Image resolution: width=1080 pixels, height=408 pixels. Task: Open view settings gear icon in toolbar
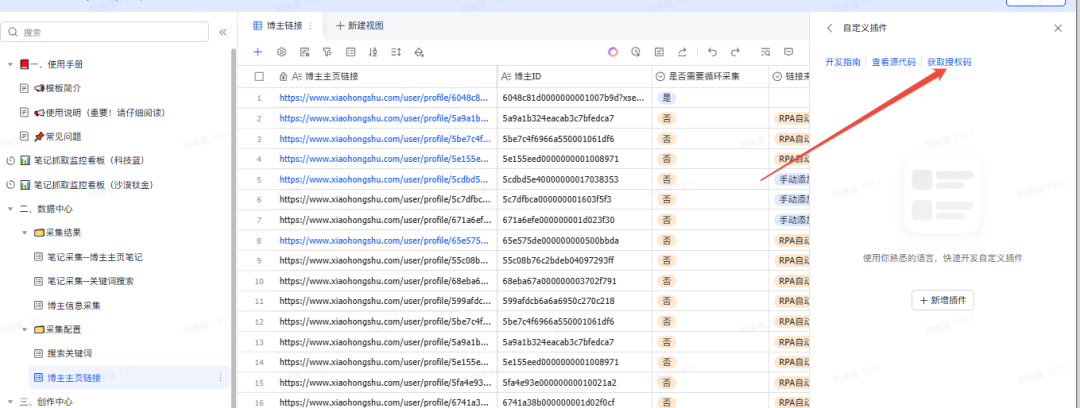pos(281,52)
